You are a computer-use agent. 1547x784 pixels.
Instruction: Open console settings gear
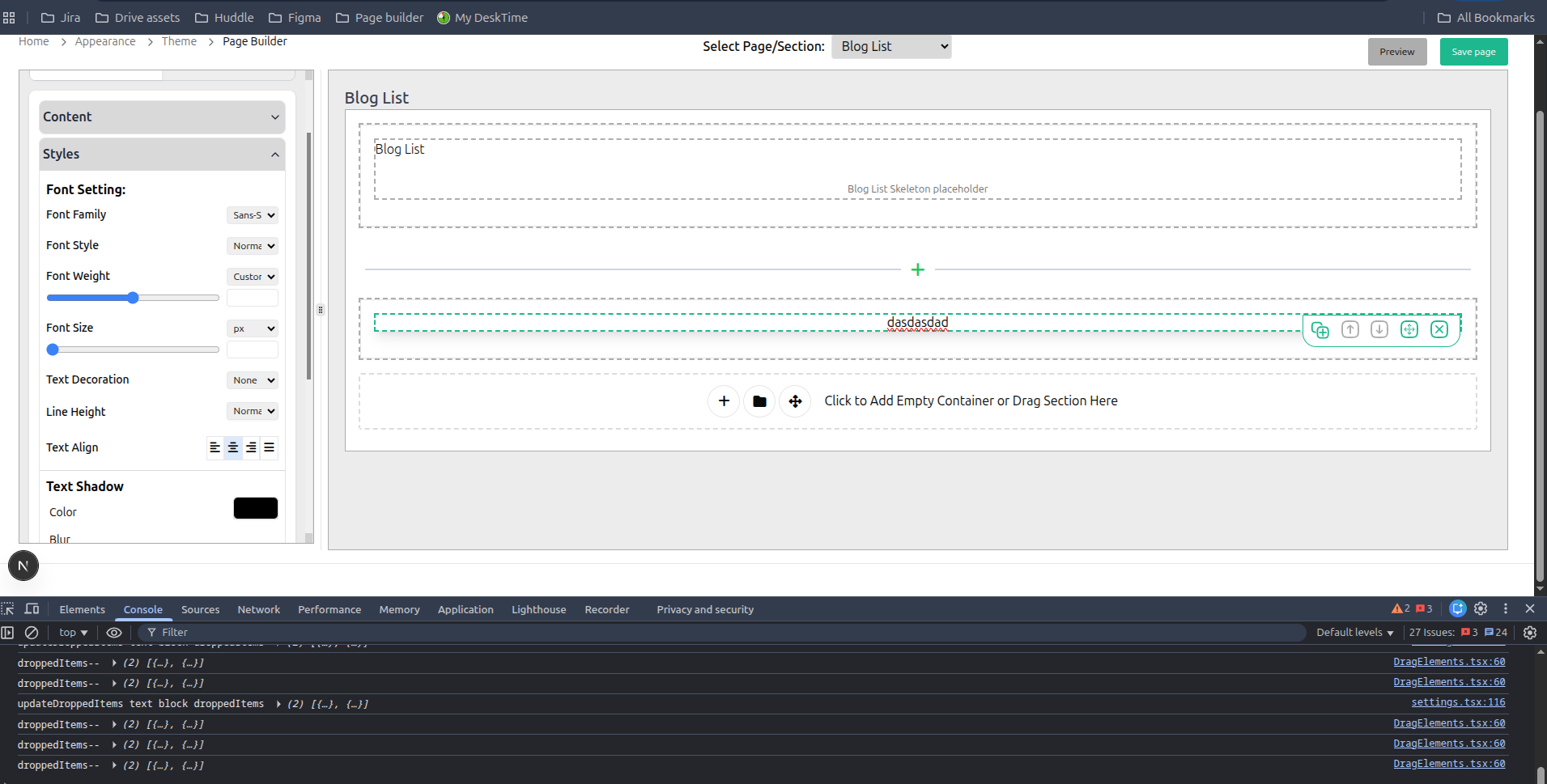coord(1530,633)
